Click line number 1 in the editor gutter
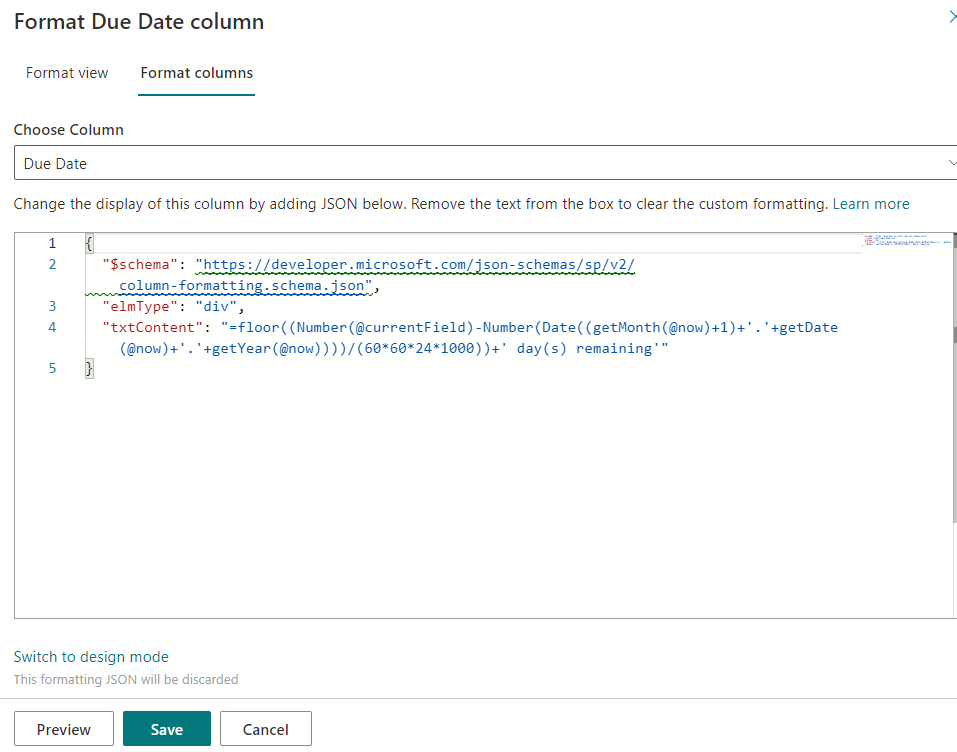This screenshot has height=752, width=957. [x=52, y=243]
